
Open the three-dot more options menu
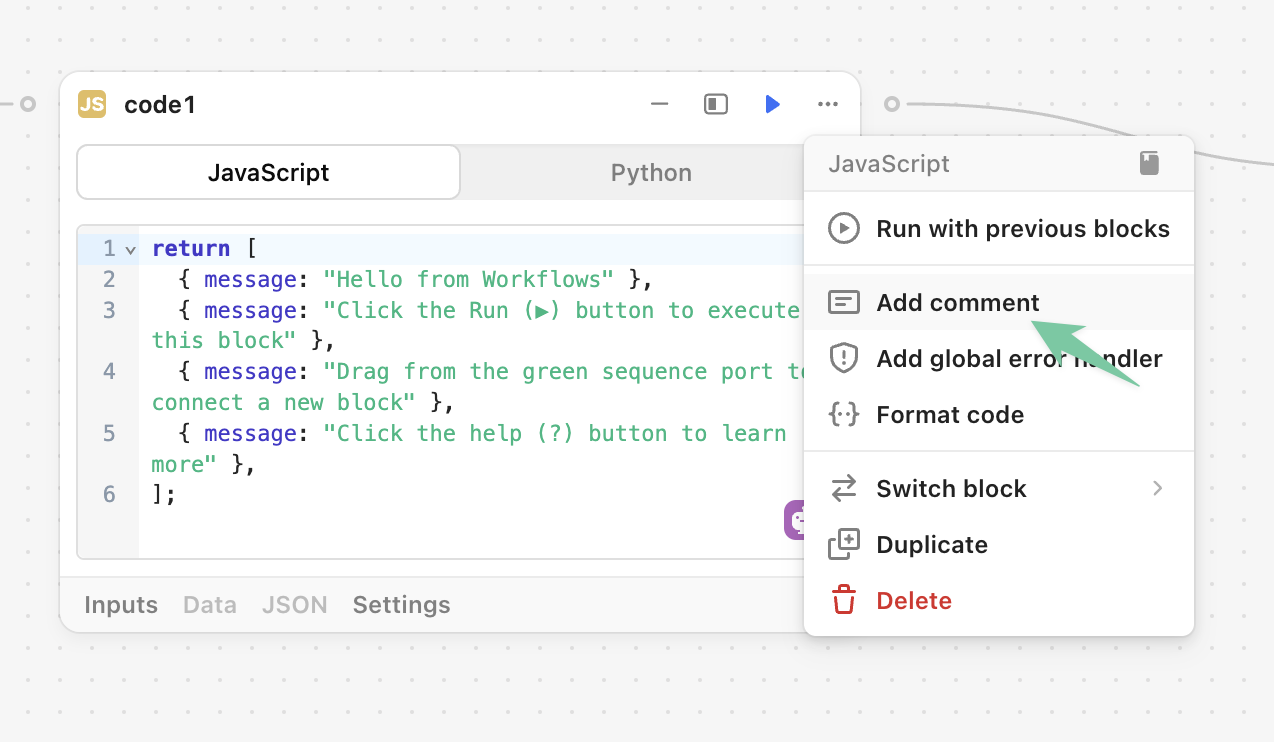827,104
